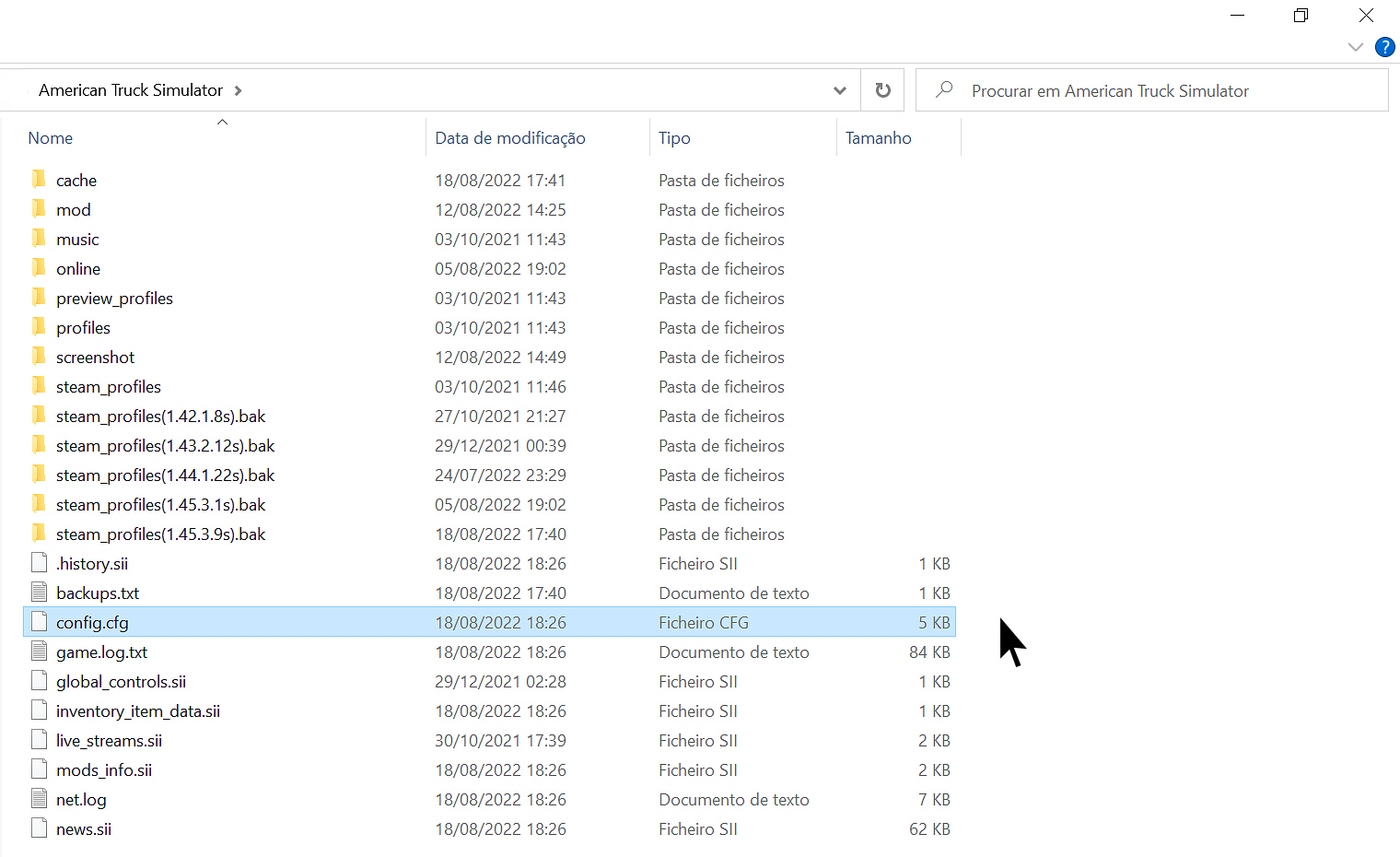Click the news.sii file icon
Screen dimensions: 1400x857
[39, 828]
